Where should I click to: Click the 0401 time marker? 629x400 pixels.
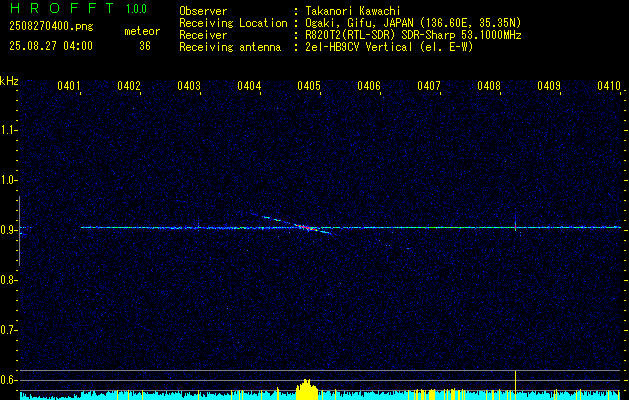coord(69,85)
